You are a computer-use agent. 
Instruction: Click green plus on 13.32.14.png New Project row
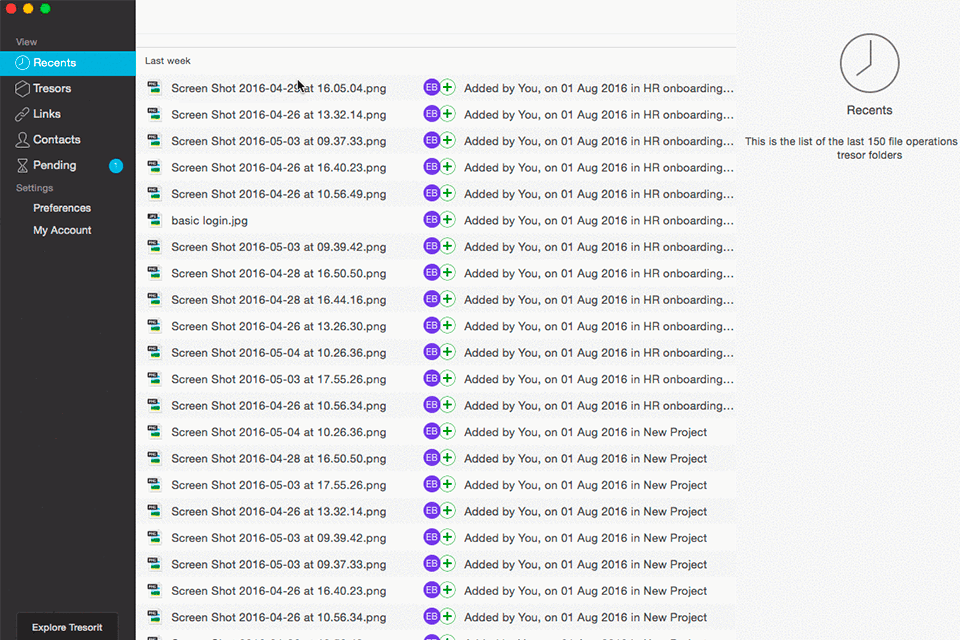point(448,511)
